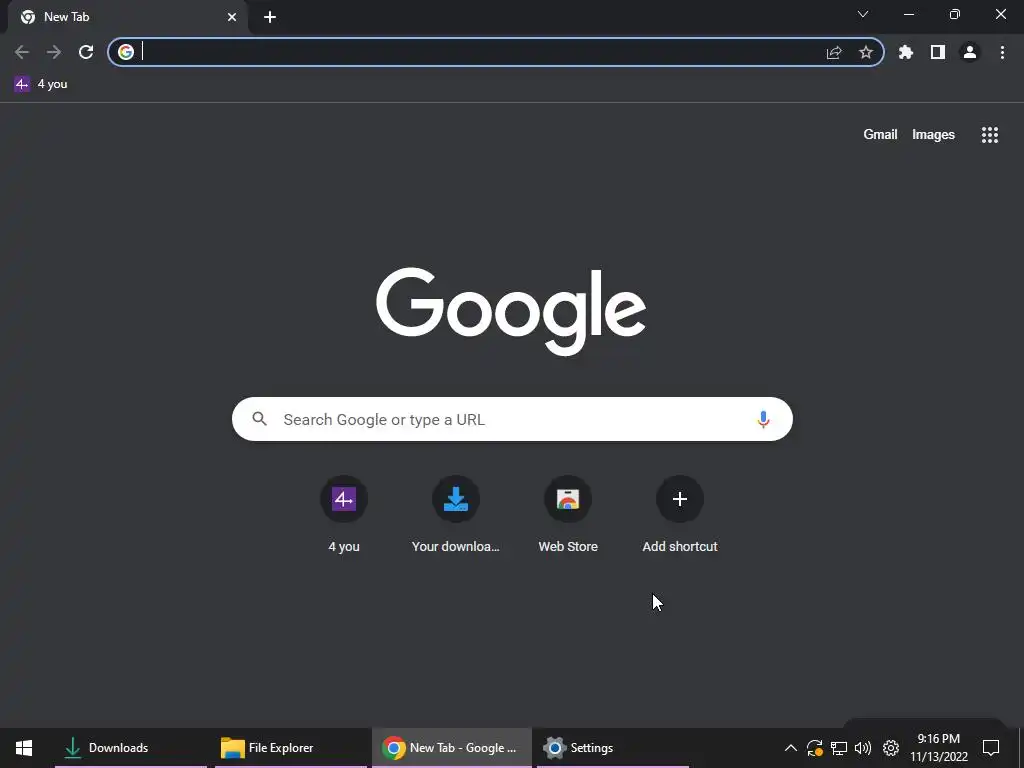
Task: Open the notification center icon
Action: (x=991, y=748)
